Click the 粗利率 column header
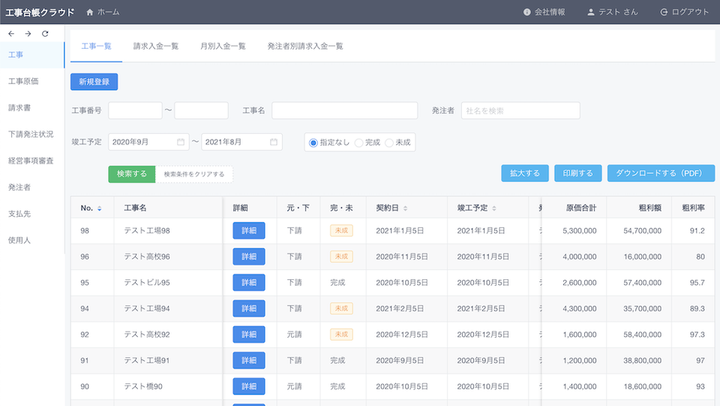This screenshot has height=406, width=720. (x=693, y=208)
